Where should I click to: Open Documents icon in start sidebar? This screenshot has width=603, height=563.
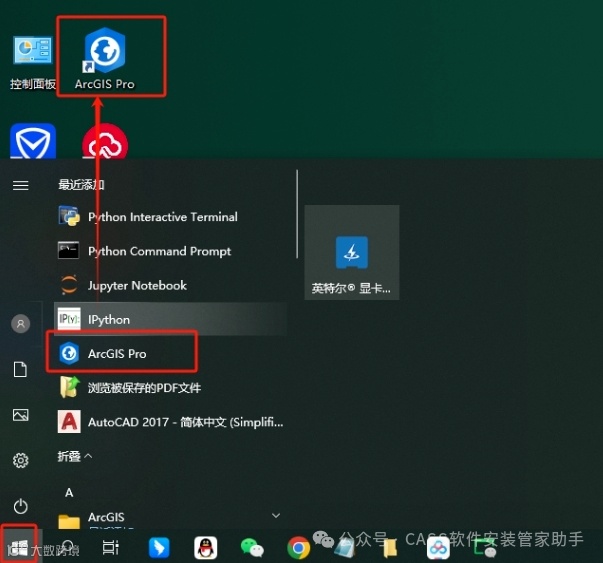coord(20,370)
